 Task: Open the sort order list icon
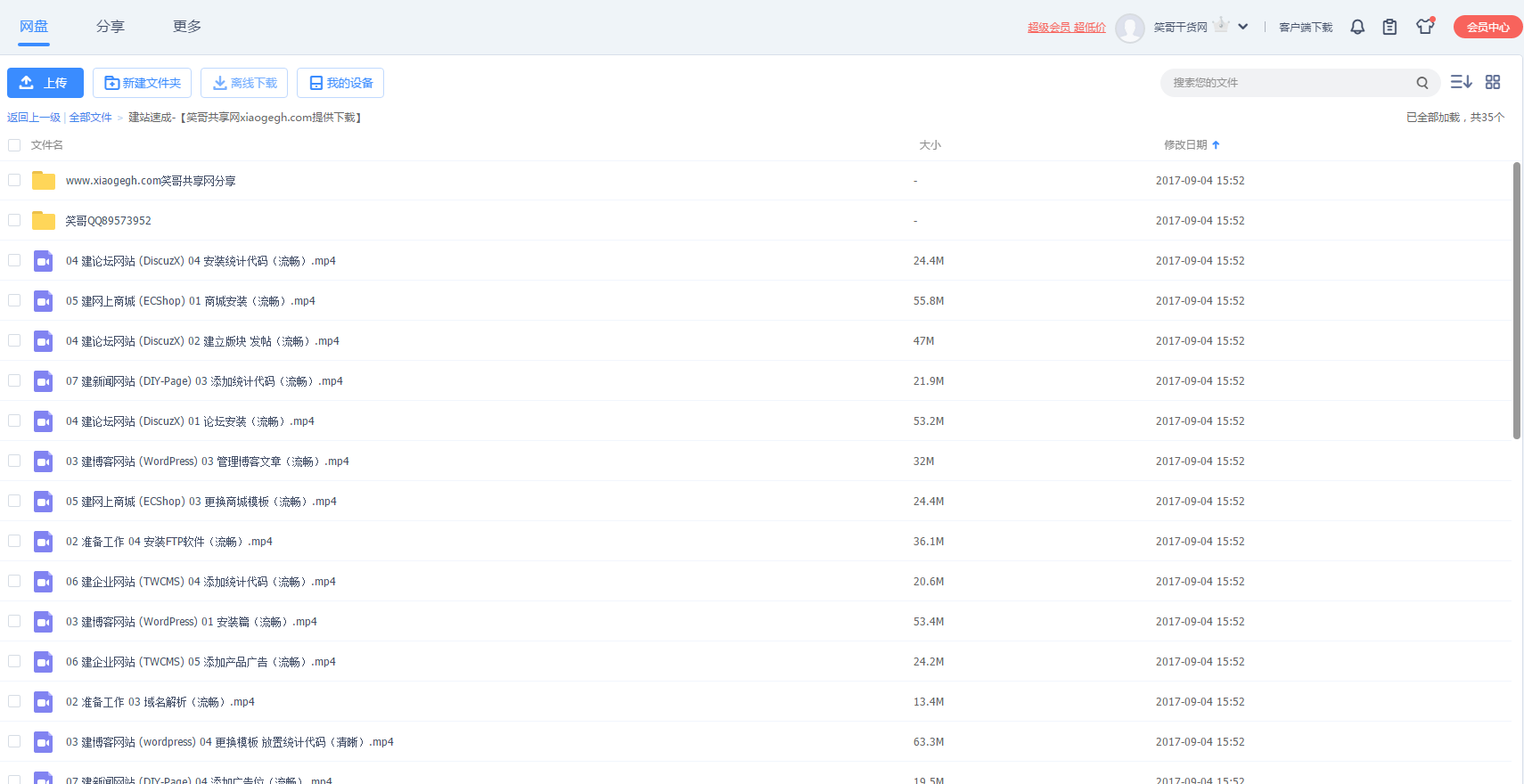(x=1461, y=82)
